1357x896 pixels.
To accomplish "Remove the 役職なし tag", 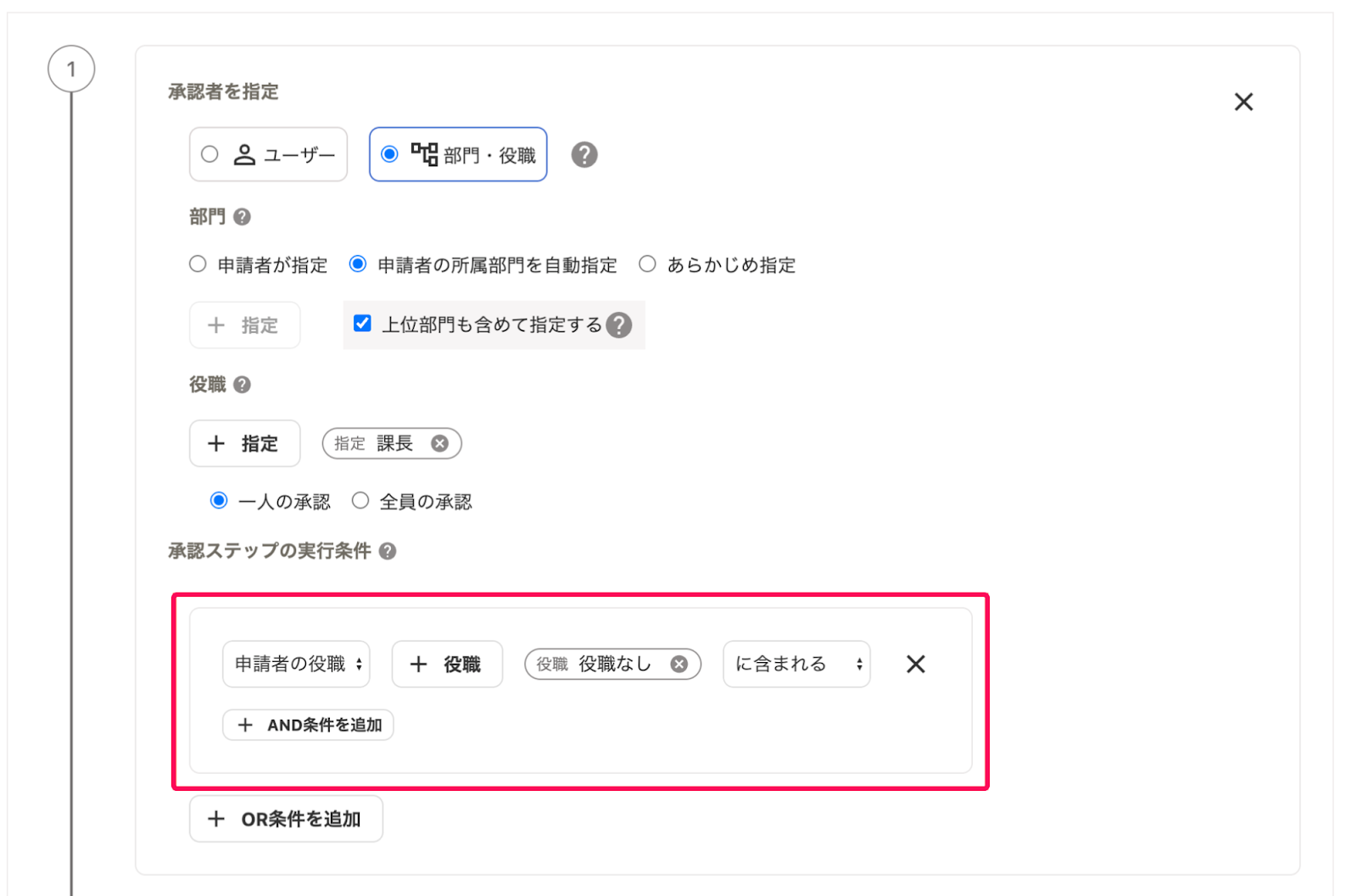I will [x=679, y=664].
